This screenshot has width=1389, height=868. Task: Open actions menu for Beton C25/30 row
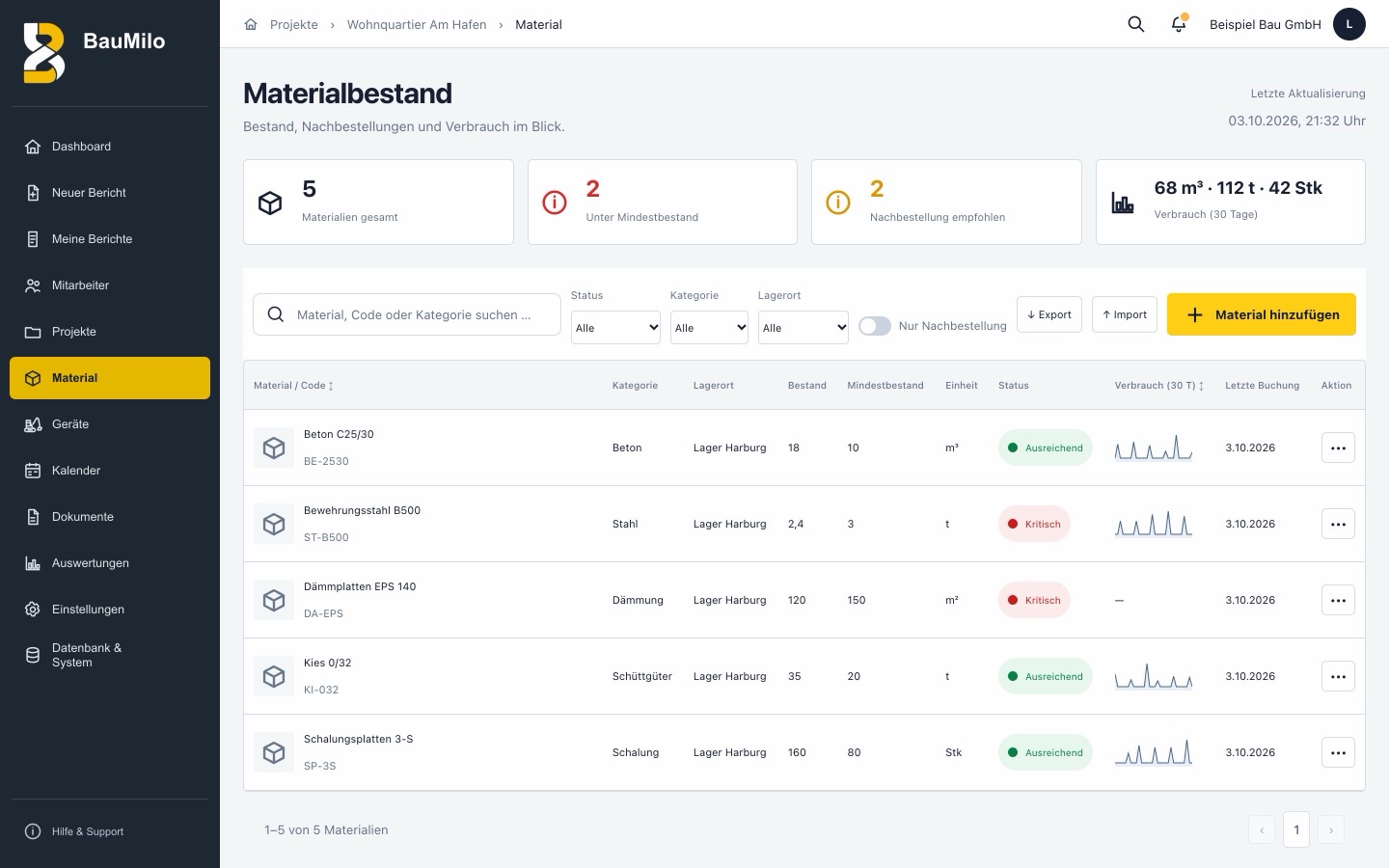click(1338, 448)
